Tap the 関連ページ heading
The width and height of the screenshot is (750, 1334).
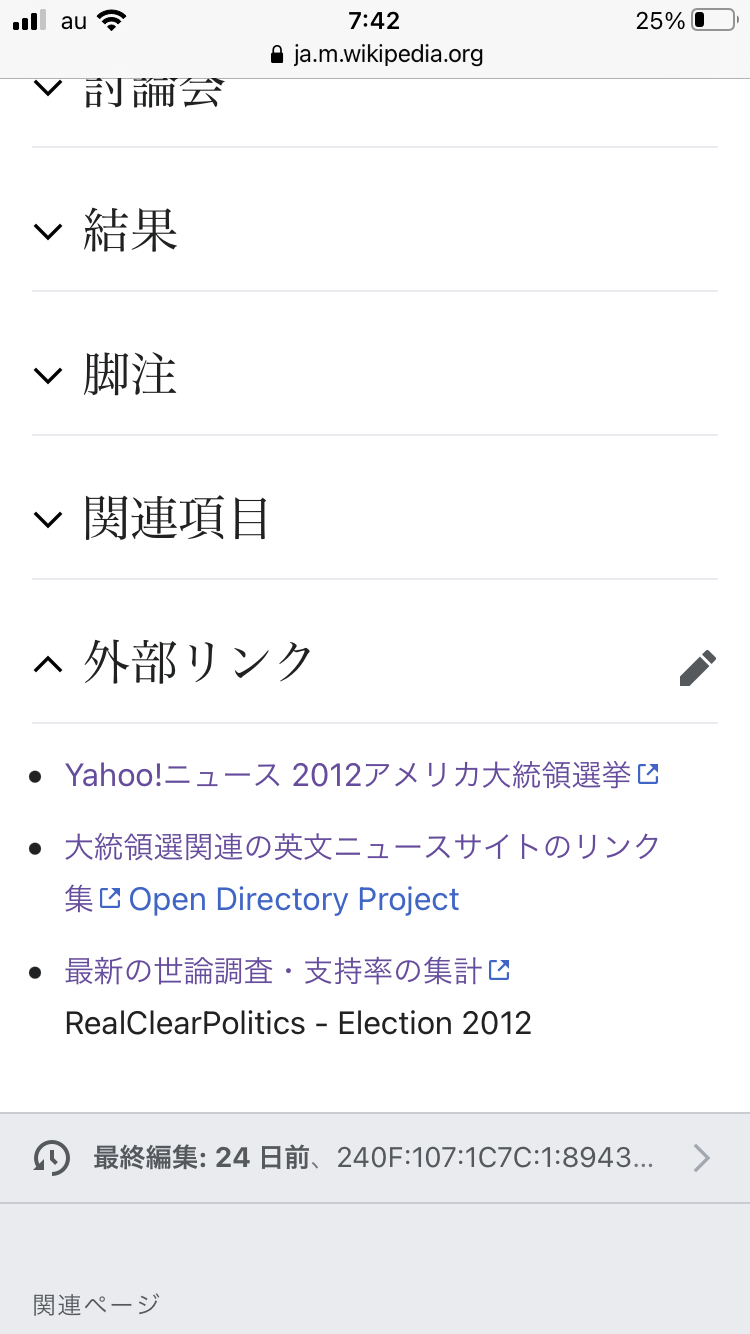pyautogui.click(x=96, y=1304)
